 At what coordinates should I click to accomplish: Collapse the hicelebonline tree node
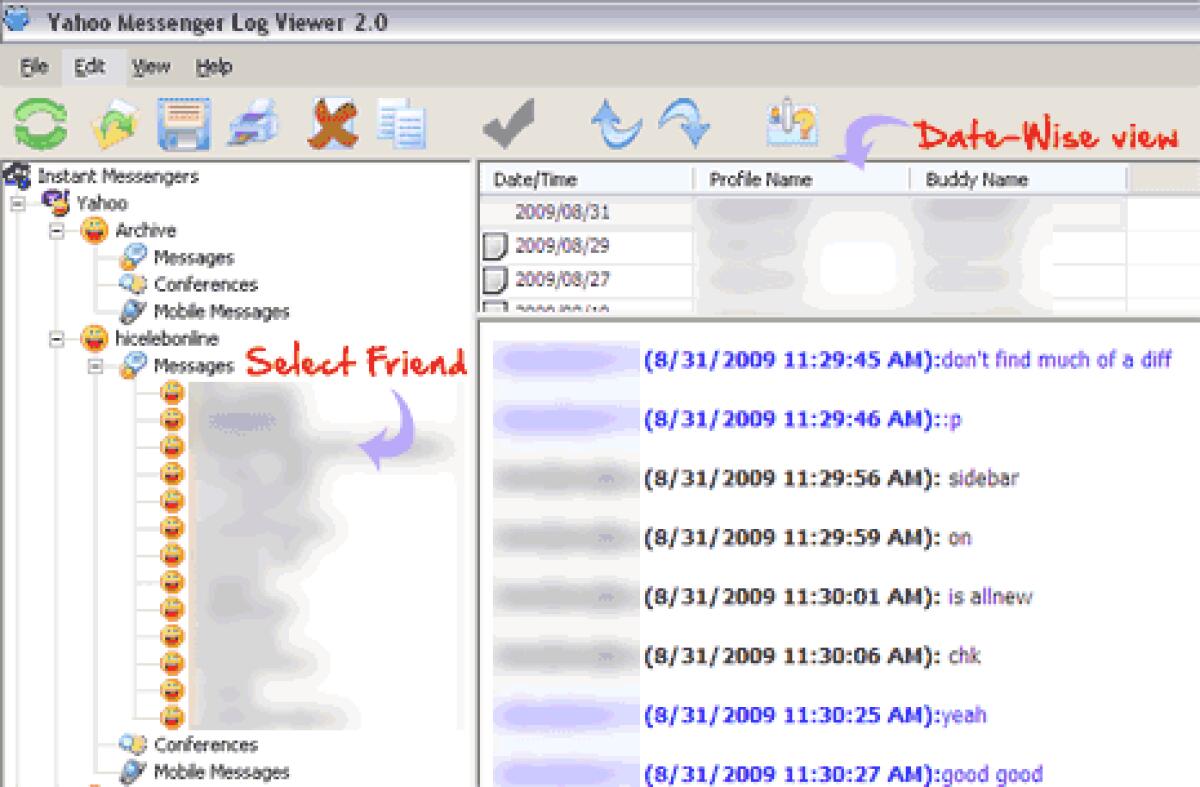click(x=57, y=339)
